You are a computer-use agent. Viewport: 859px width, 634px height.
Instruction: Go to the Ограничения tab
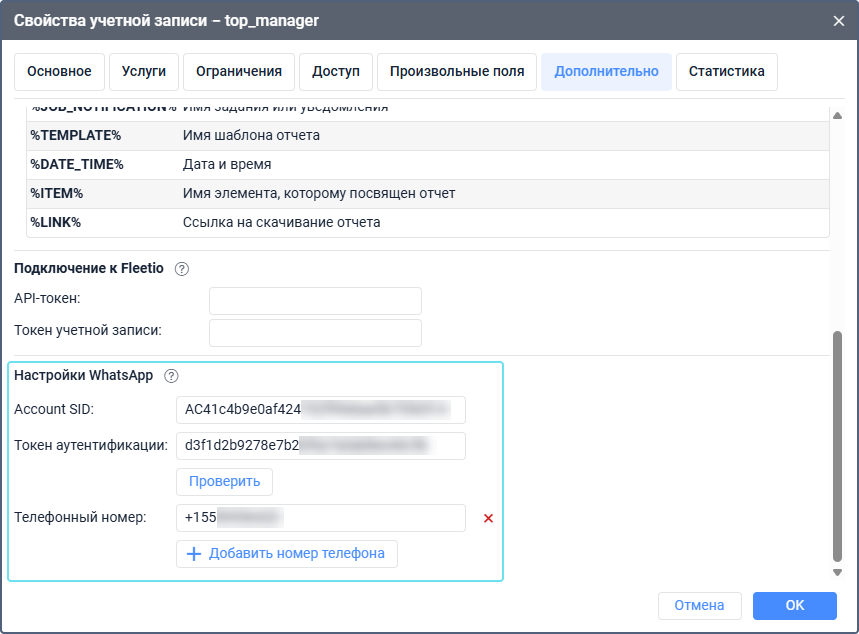pyautogui.click(x=239, y=72)
